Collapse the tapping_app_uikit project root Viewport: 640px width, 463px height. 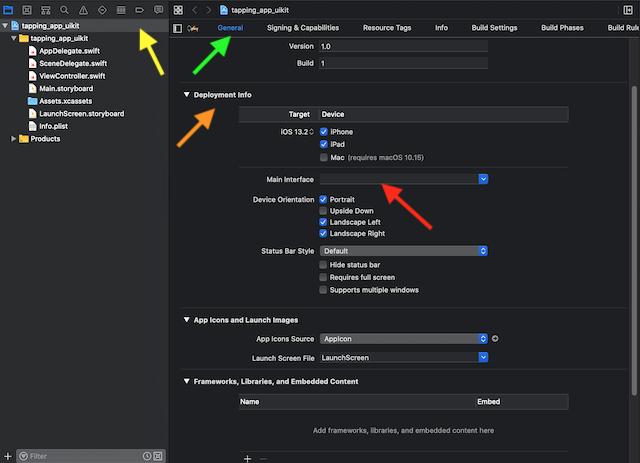tap(5, 26)
